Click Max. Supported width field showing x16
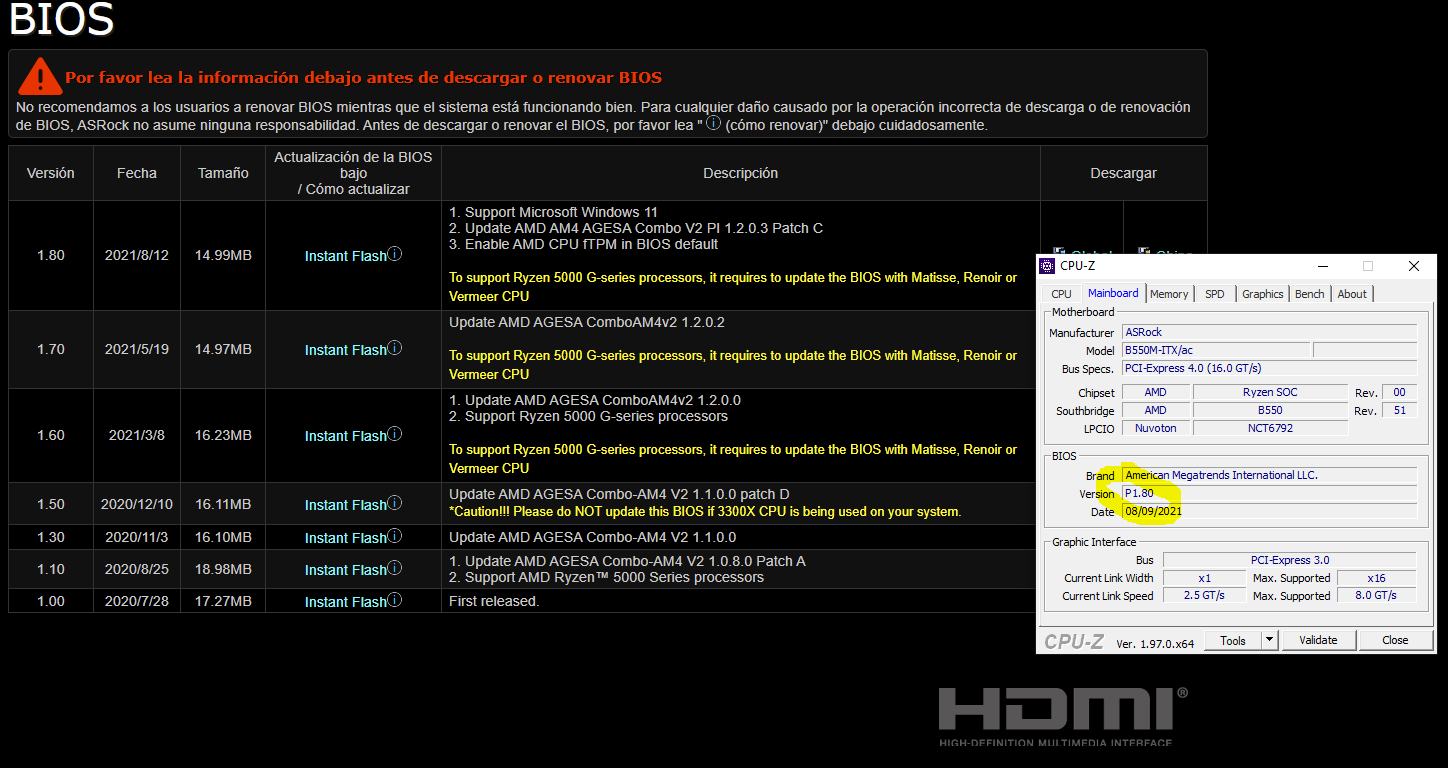 point(1375,578)
